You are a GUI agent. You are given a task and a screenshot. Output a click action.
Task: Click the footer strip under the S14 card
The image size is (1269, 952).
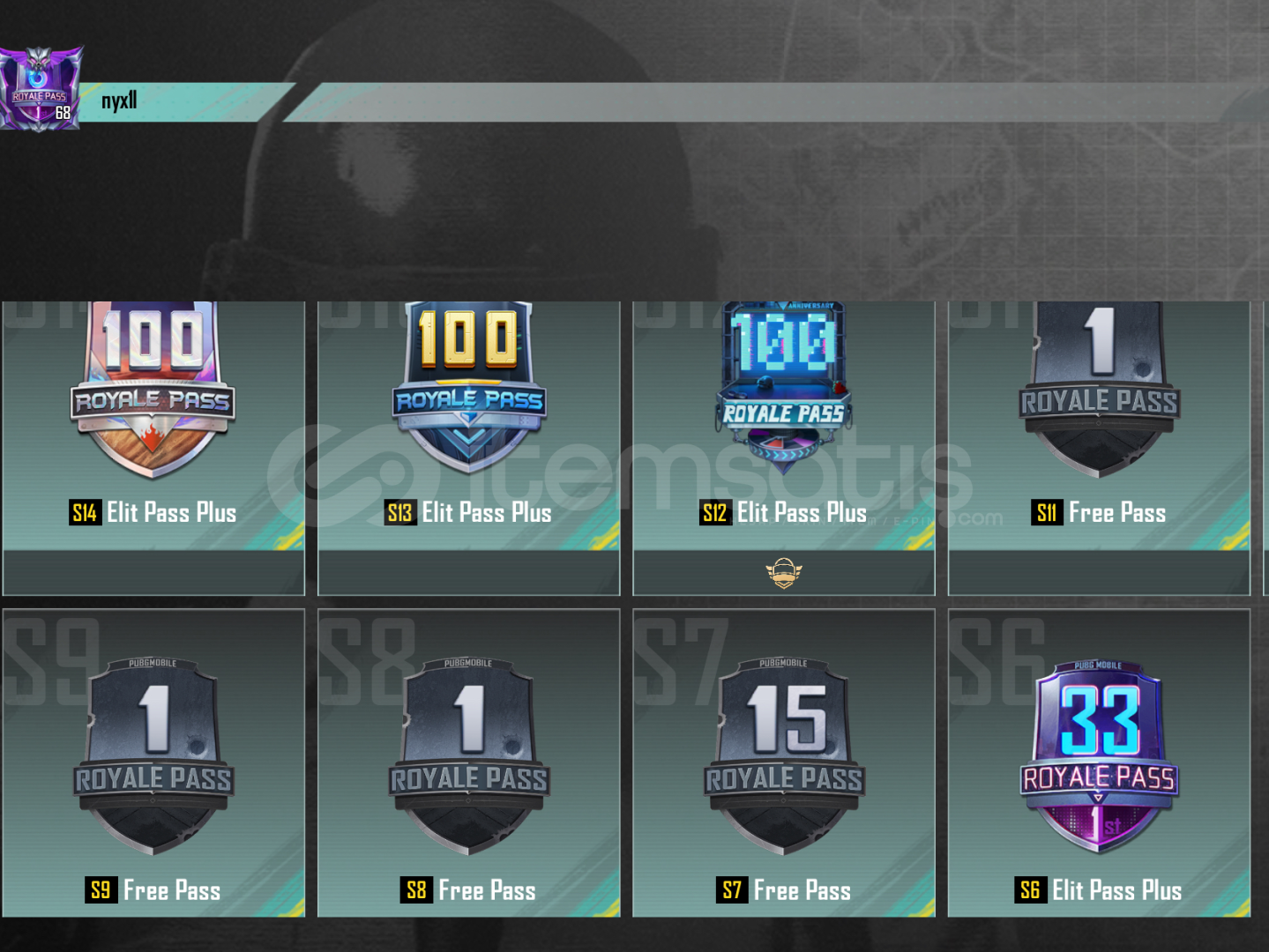pyautogui.click(x=153, y=573)
